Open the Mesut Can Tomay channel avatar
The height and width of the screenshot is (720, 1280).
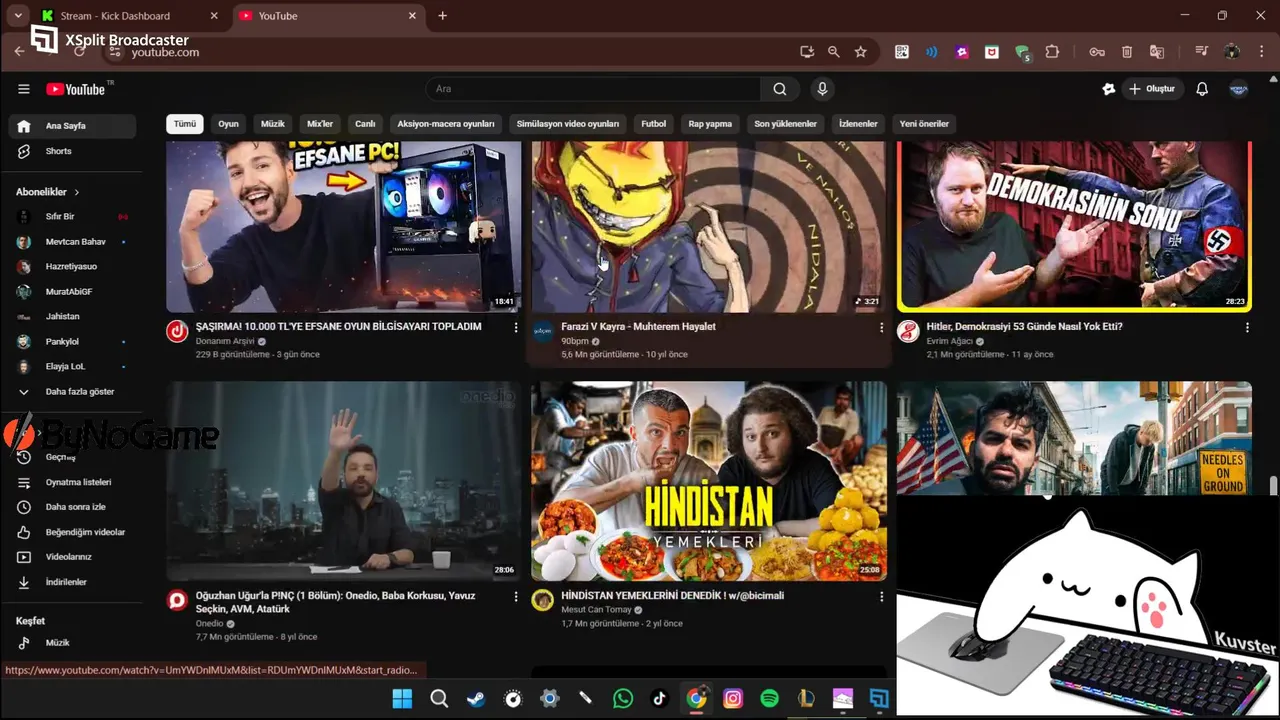[x=542, y=600]
